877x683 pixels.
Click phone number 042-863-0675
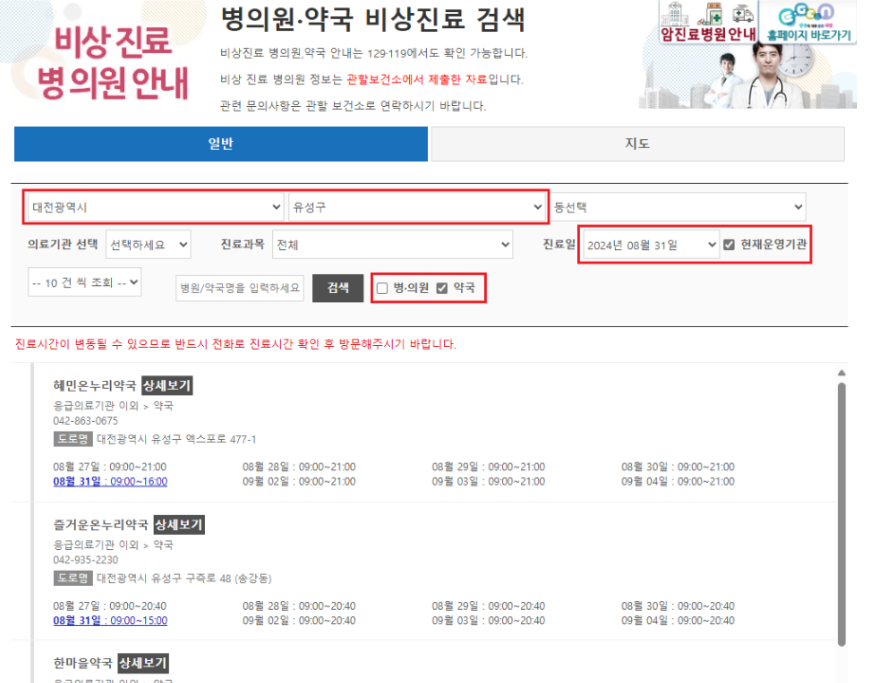coord(86,421)
